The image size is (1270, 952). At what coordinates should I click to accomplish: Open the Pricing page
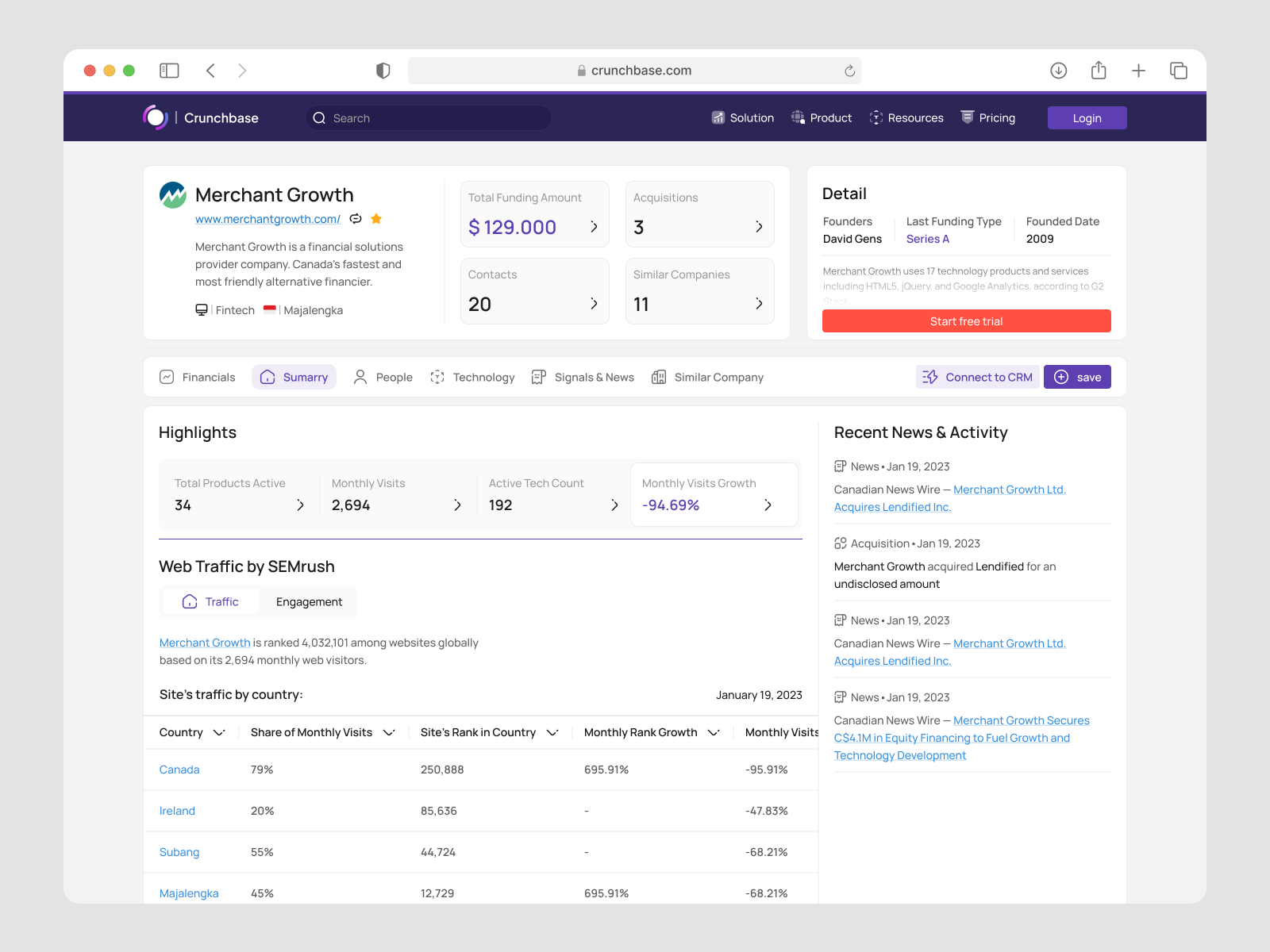tap(988, 117)
